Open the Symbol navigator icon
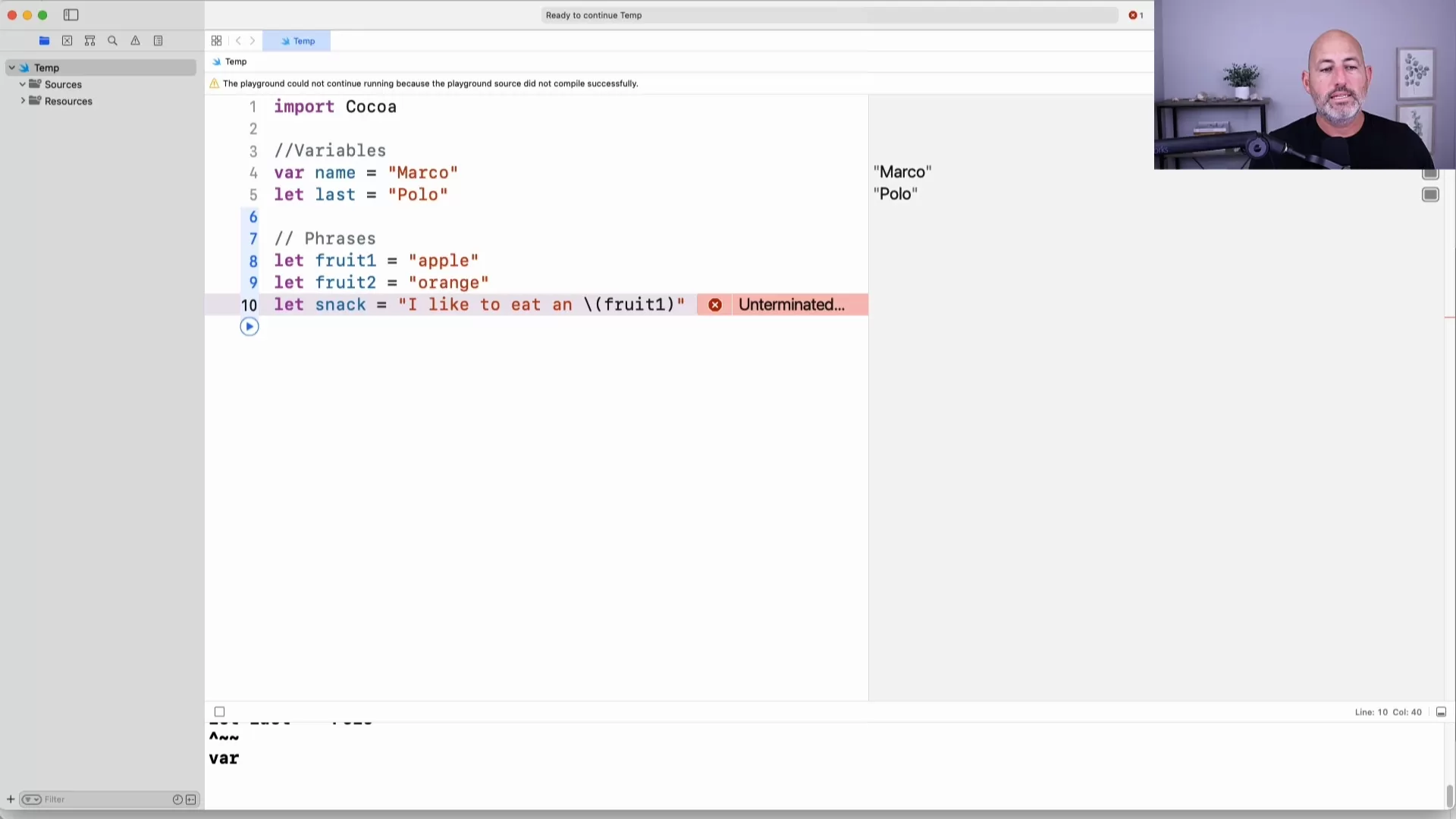Image resolution: width=1456 pixels, height=819 pixels. pos(89,41)
